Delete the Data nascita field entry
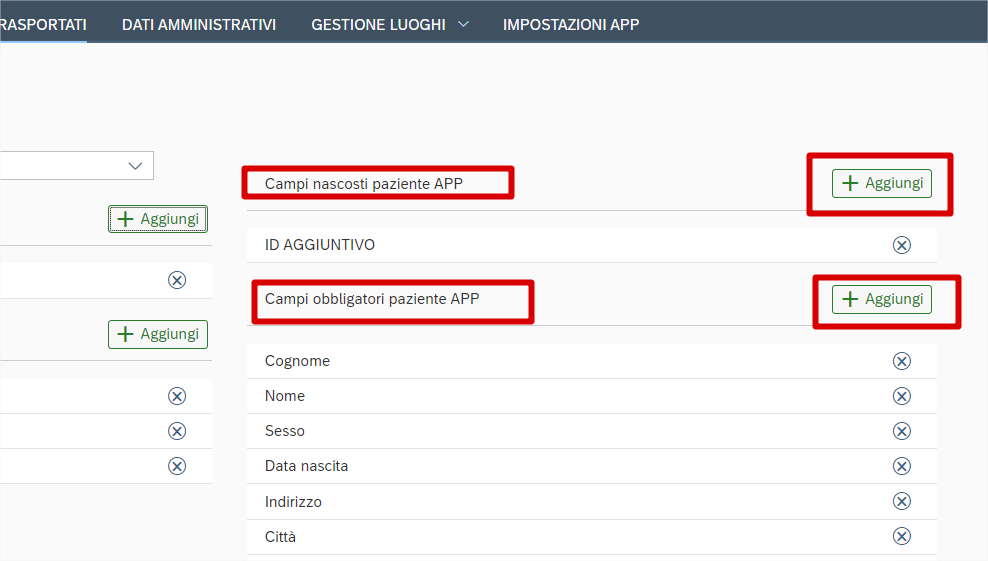Screen dimensions: 988x561 tap(901, 466)
